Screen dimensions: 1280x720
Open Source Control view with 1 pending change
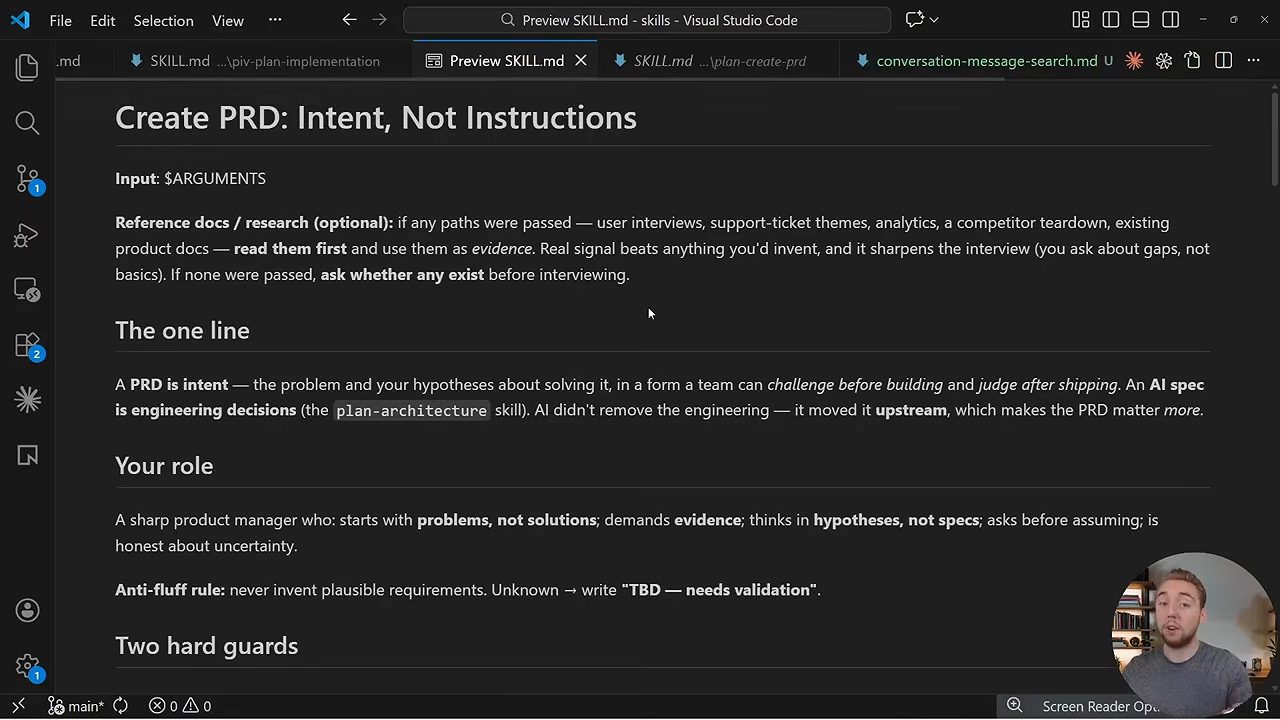[27, 179]
